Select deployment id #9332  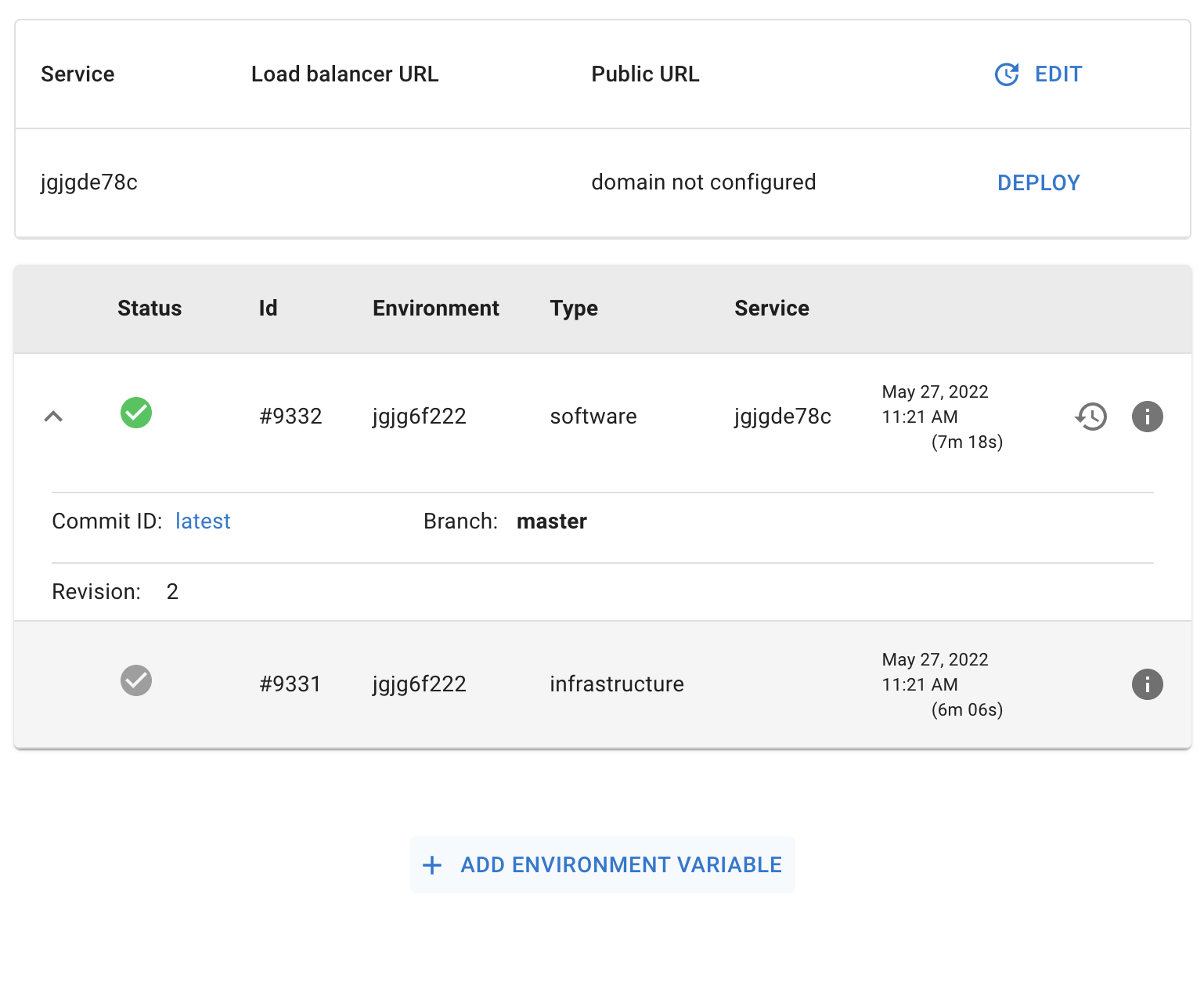pyautogui.click(x=290, y=417)
